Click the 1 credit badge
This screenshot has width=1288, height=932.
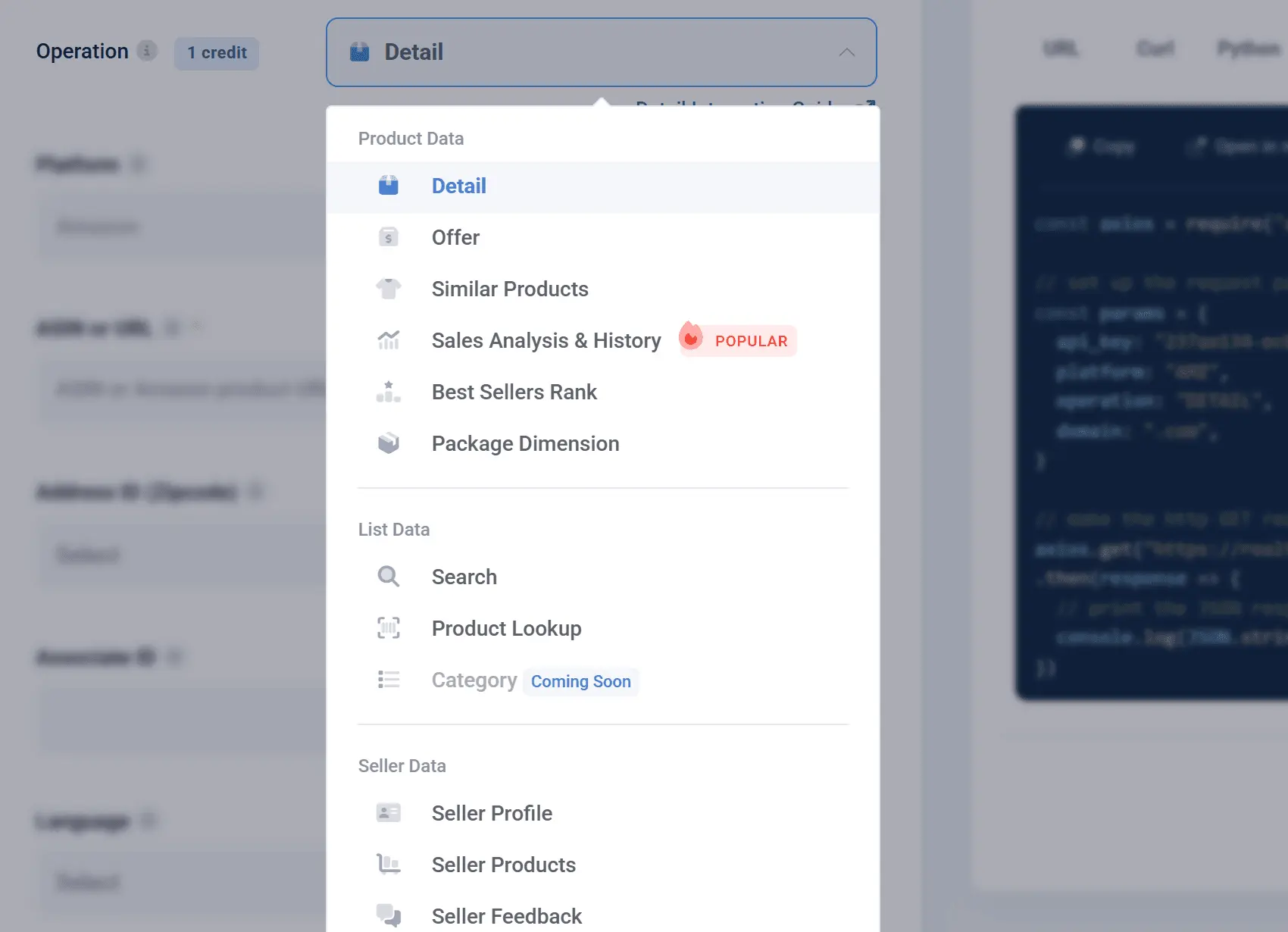tap(217, 53)
